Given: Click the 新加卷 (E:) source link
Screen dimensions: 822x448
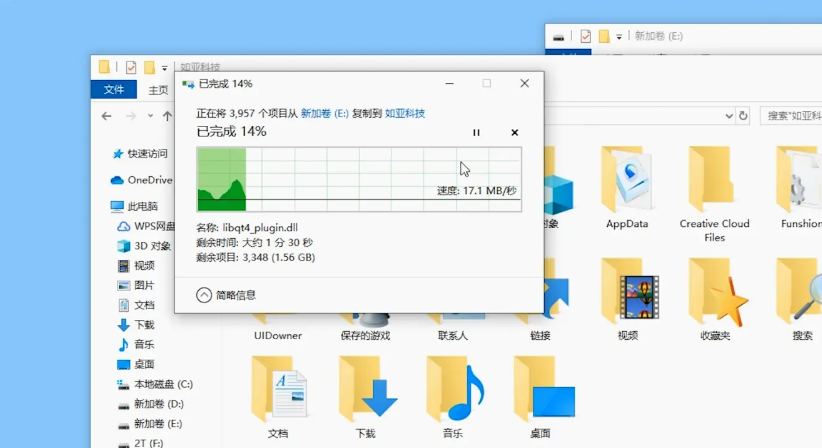Looking at the screenshot, I should (x=324, y=113).
